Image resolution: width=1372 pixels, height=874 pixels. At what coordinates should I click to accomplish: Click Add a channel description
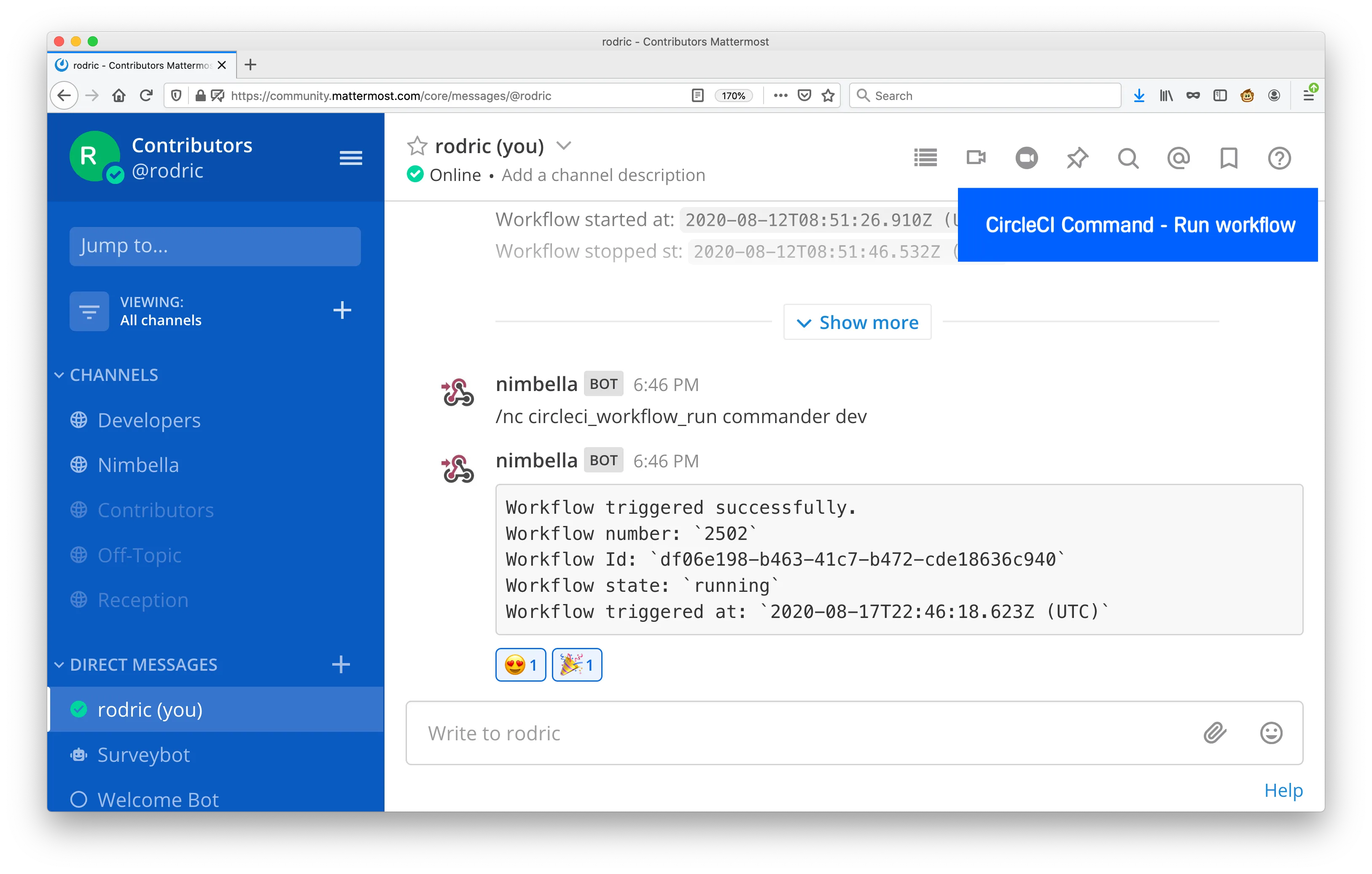point(603,175)
